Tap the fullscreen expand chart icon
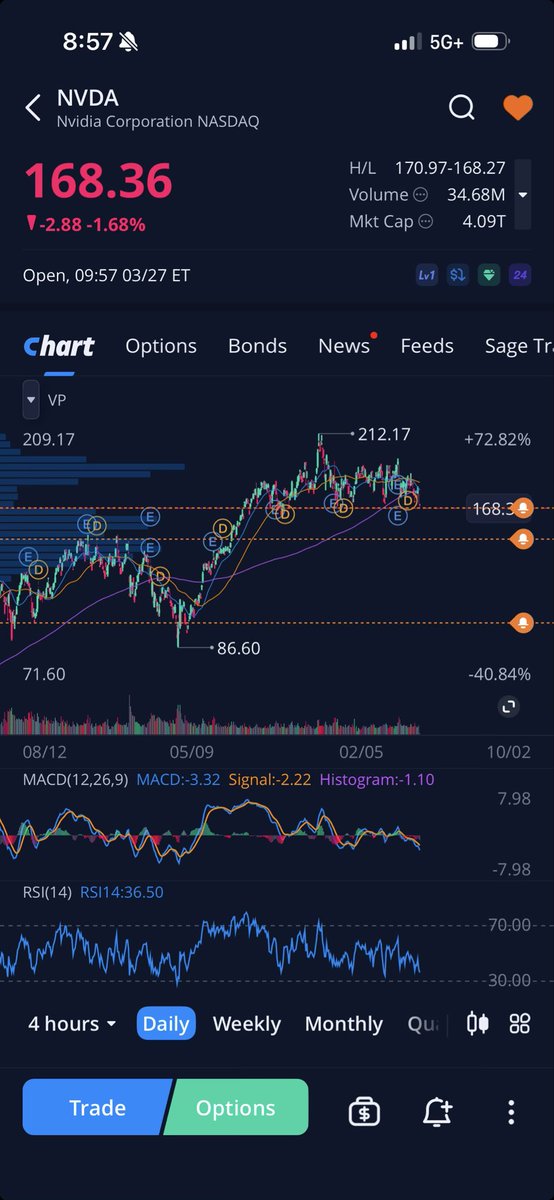 tap(508, 707)
